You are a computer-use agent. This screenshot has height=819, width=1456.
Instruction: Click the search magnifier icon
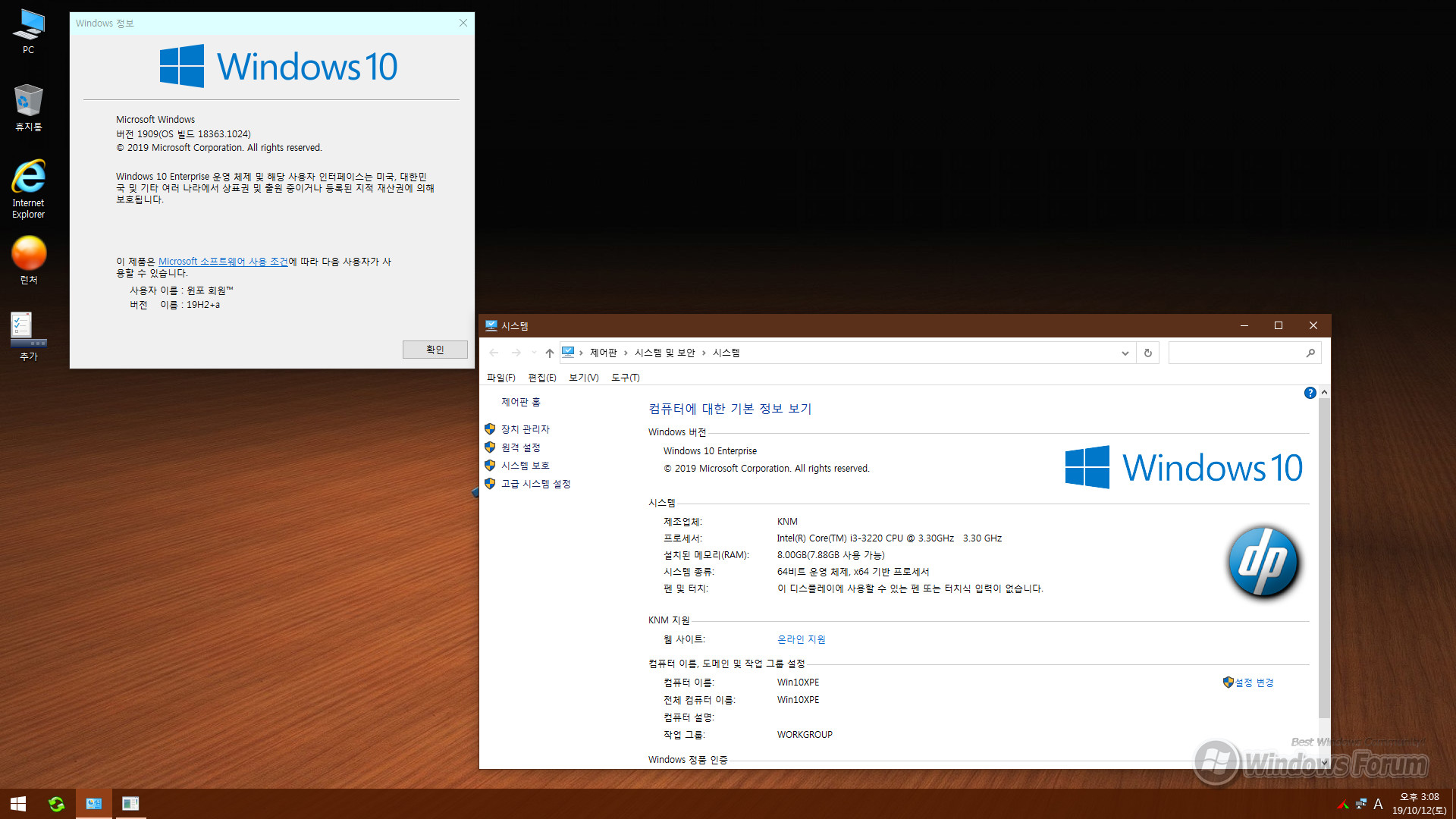pyautogui.click(x=1310, y=353)
